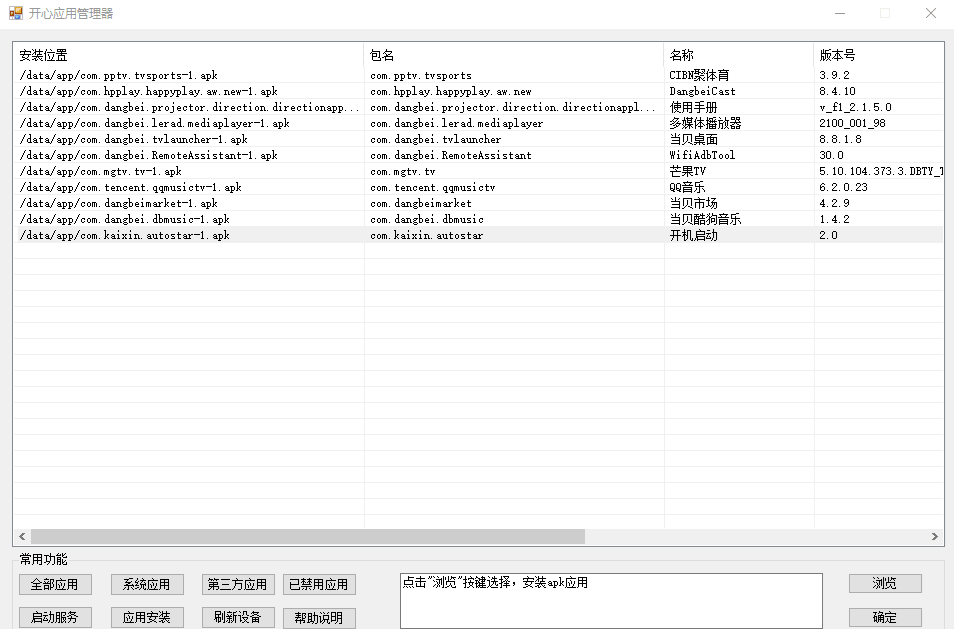Click version number 8.4.10
The image size is (954, 629).
click(x=837, y=91)
